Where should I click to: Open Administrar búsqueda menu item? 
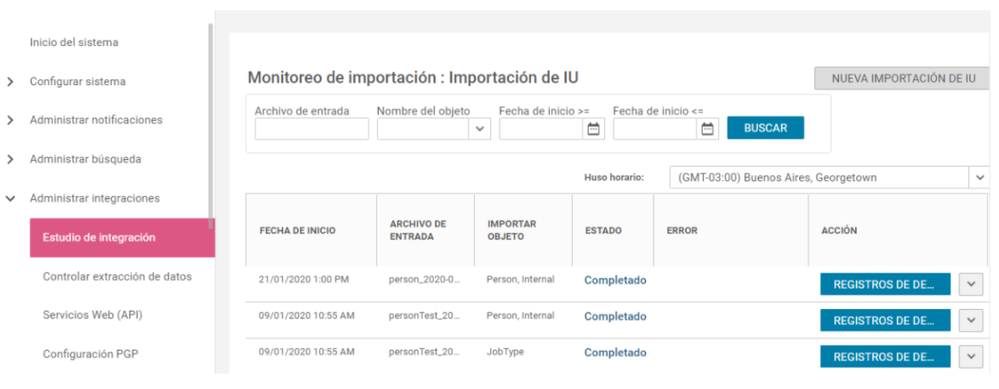click(85, 159)
